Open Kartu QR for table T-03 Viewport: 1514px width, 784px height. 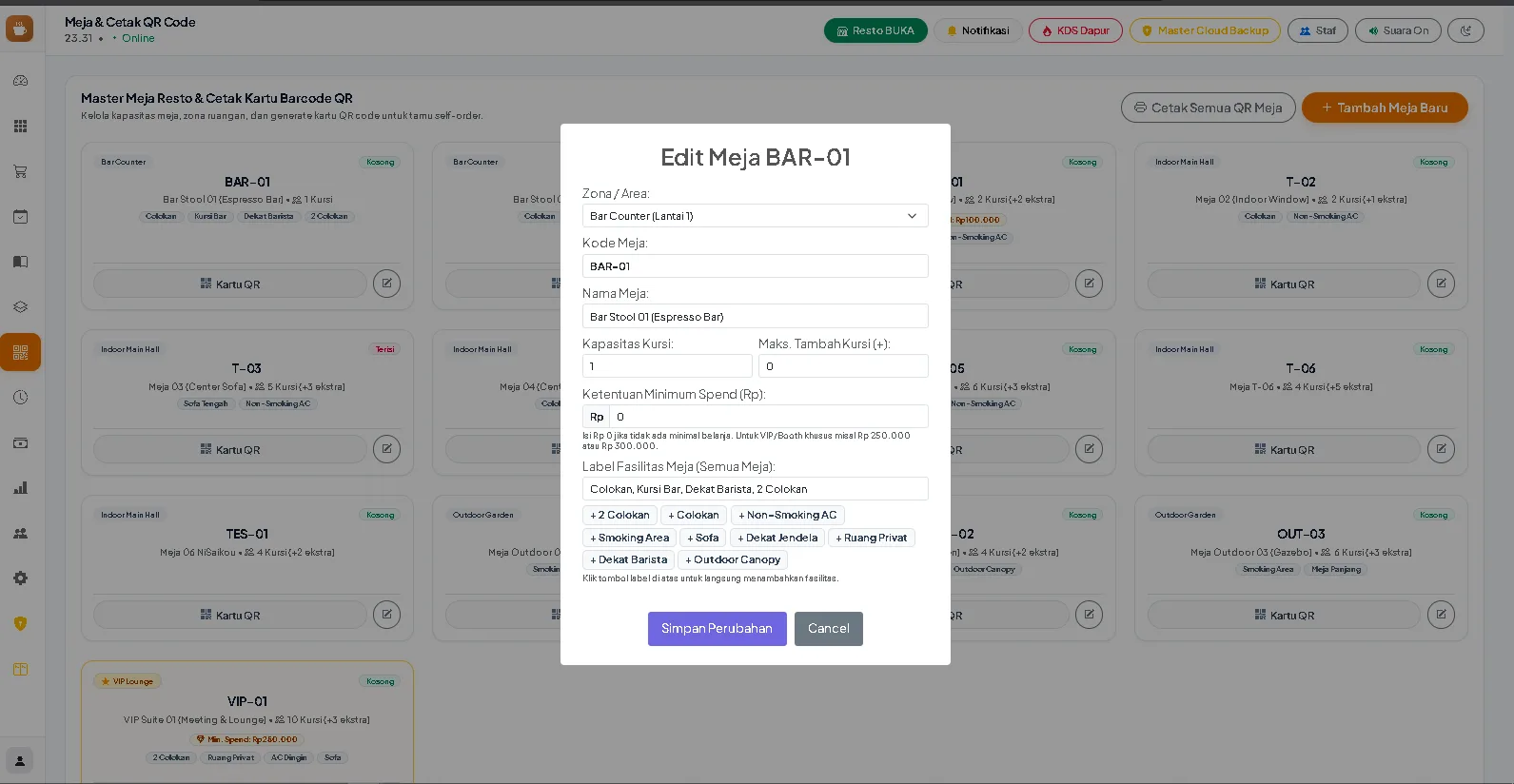[230, 449]
